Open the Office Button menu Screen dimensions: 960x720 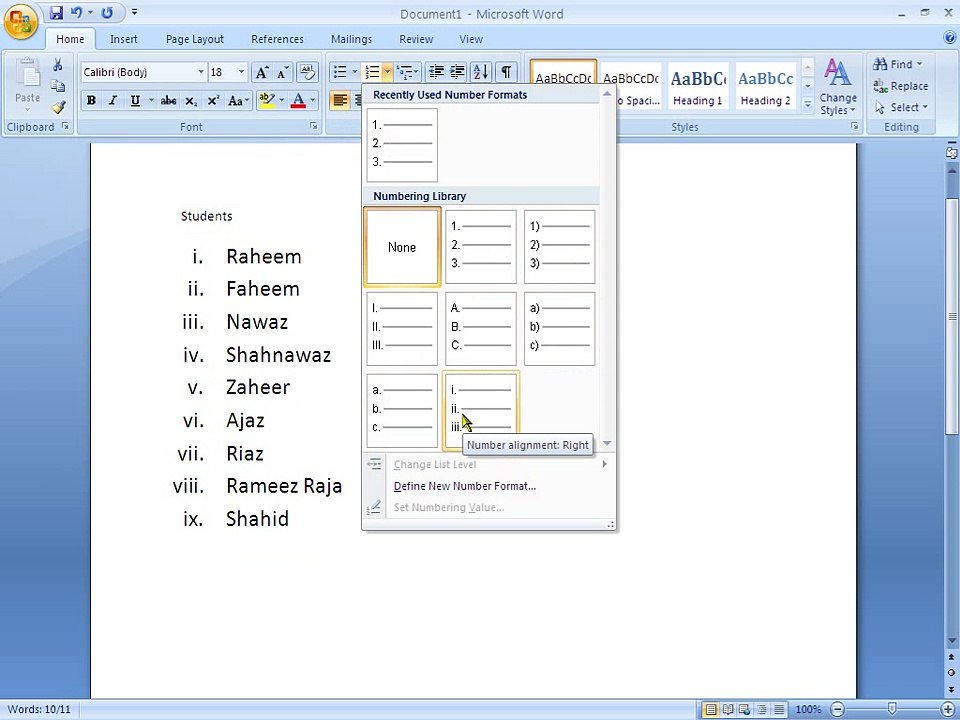[x=21, y=22]
